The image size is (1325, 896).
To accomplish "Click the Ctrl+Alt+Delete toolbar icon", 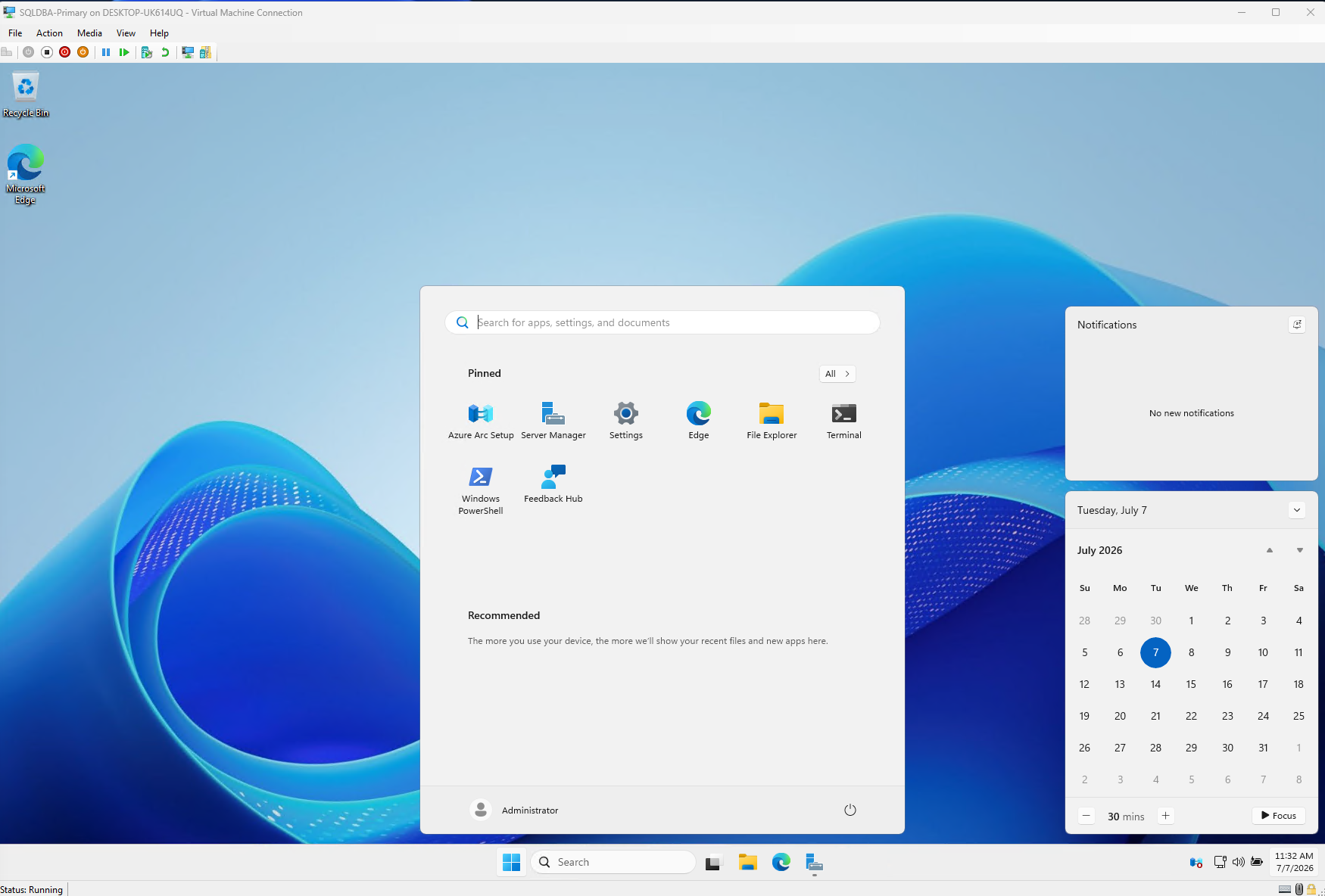I will click(x=7, y=52).
